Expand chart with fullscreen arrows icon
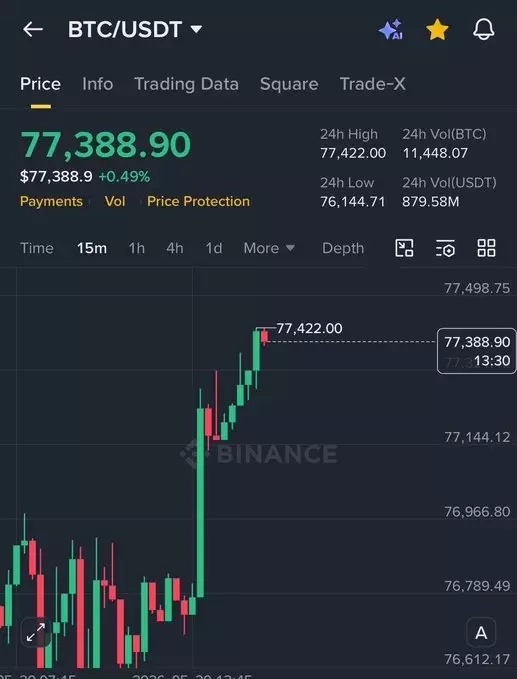517x679 pixels. (x=36, y=632)
